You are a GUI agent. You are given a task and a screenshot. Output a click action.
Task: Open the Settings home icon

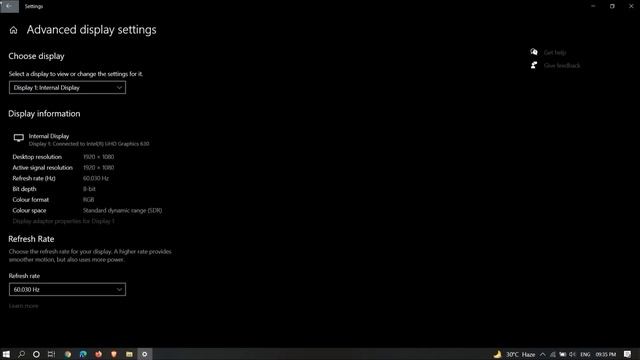tap(13, 30)
